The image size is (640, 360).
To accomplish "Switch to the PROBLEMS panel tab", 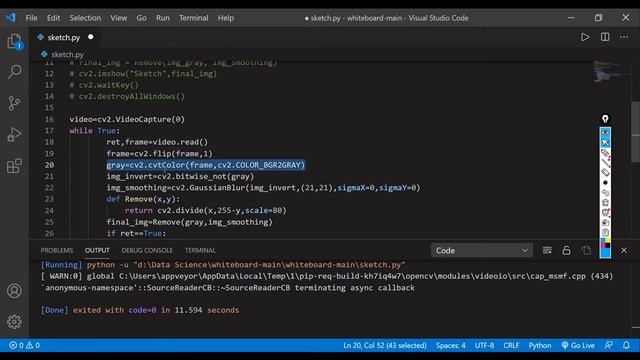I will [x=57, y=250].
